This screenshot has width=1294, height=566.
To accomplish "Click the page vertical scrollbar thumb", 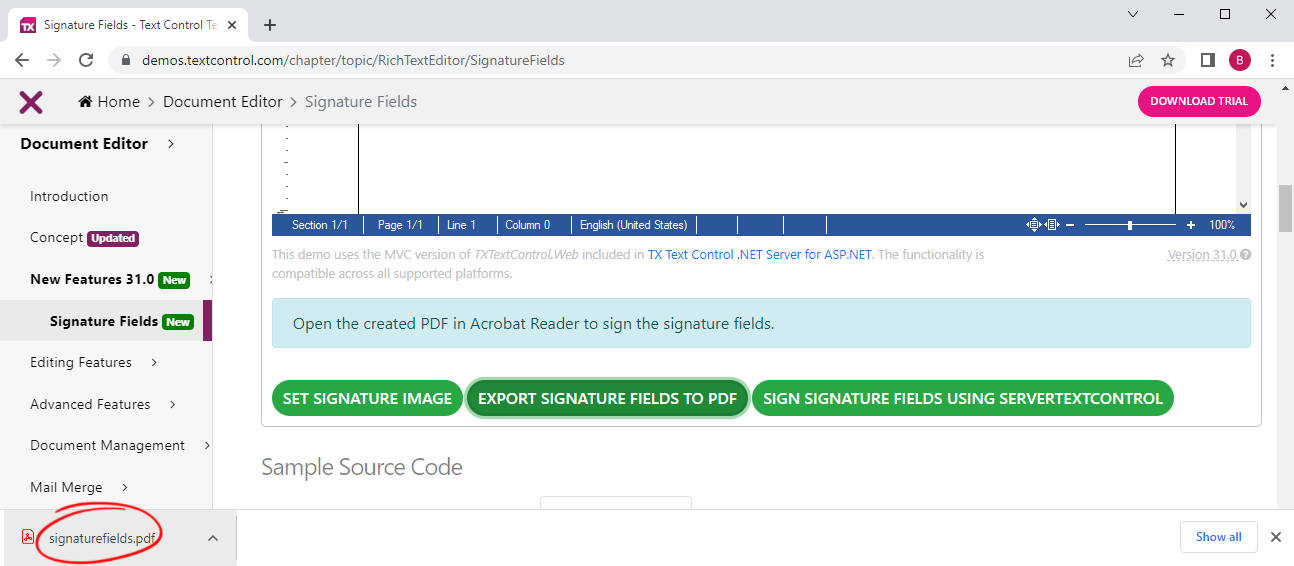I will [x=1285, y=209].
